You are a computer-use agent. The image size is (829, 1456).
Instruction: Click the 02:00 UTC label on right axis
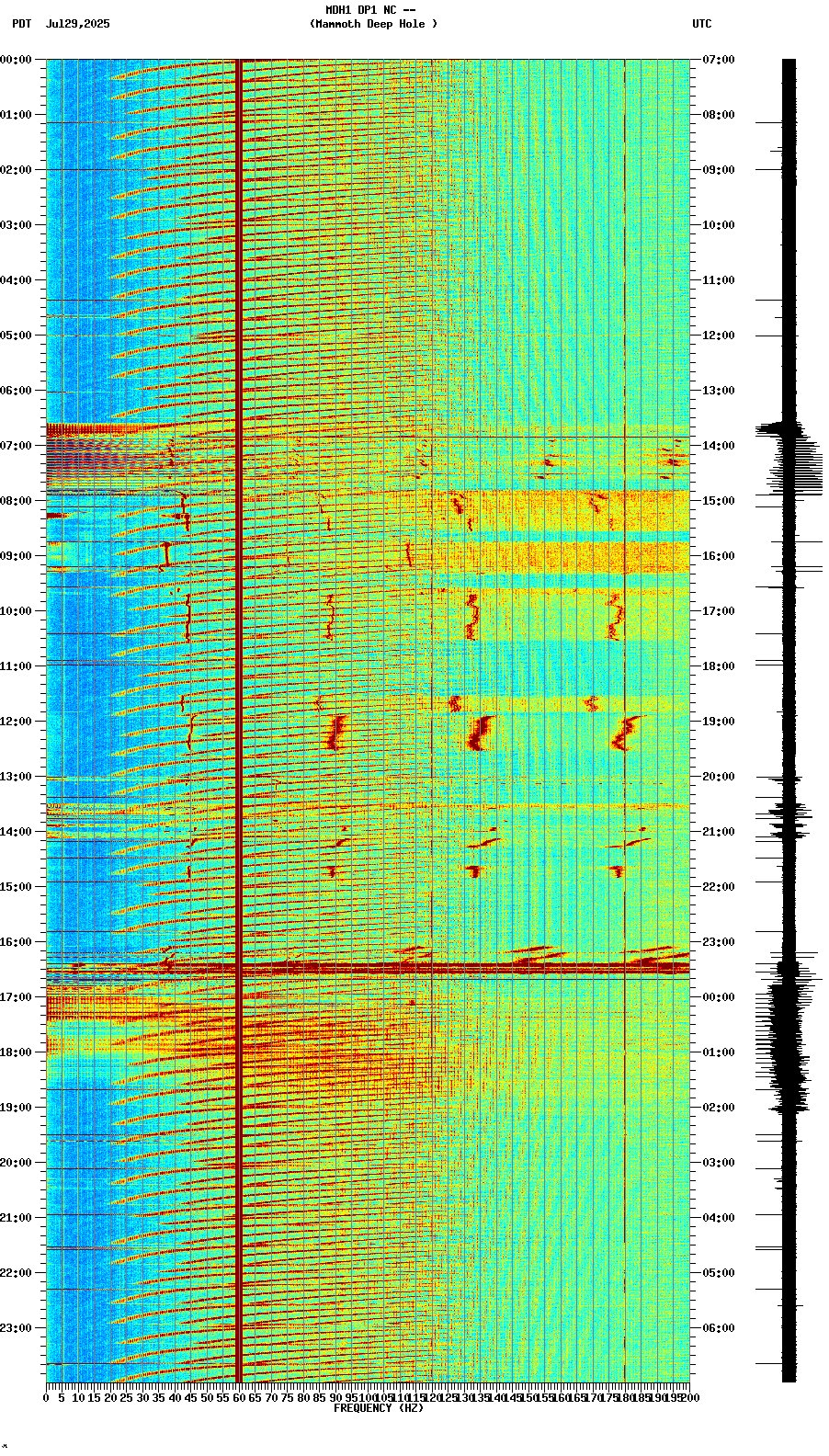tap(719, 1108)
